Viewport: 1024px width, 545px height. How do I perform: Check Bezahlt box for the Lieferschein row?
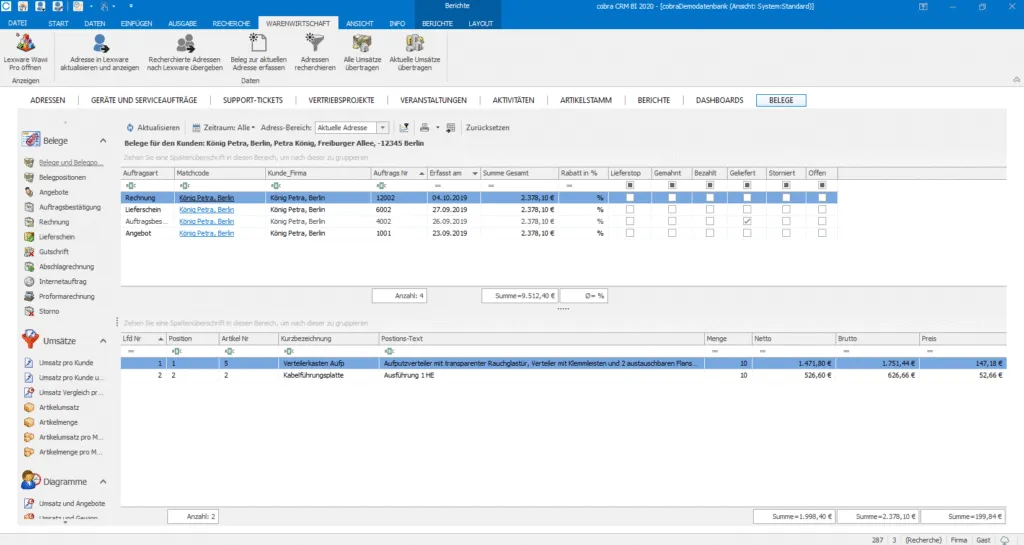[709, 210]
